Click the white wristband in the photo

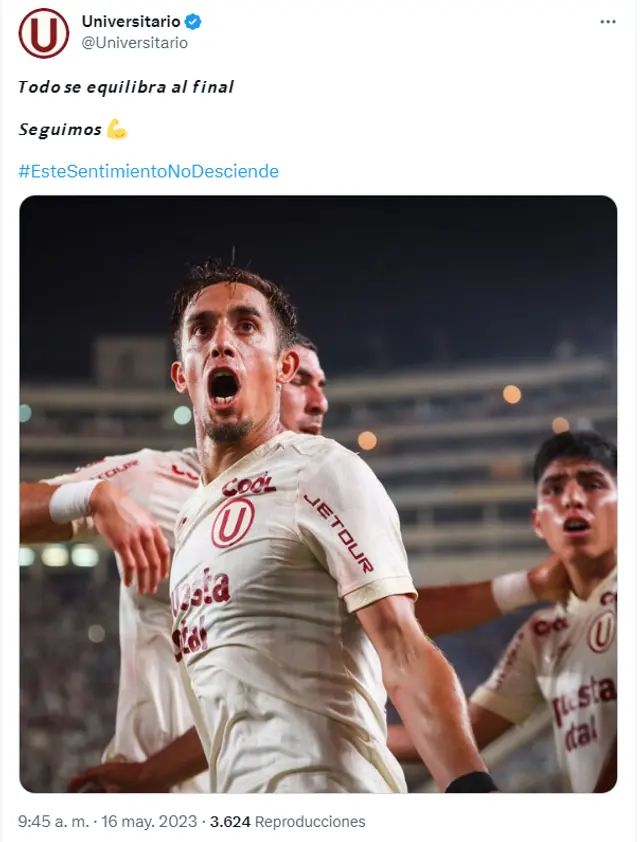pos(73,500)
